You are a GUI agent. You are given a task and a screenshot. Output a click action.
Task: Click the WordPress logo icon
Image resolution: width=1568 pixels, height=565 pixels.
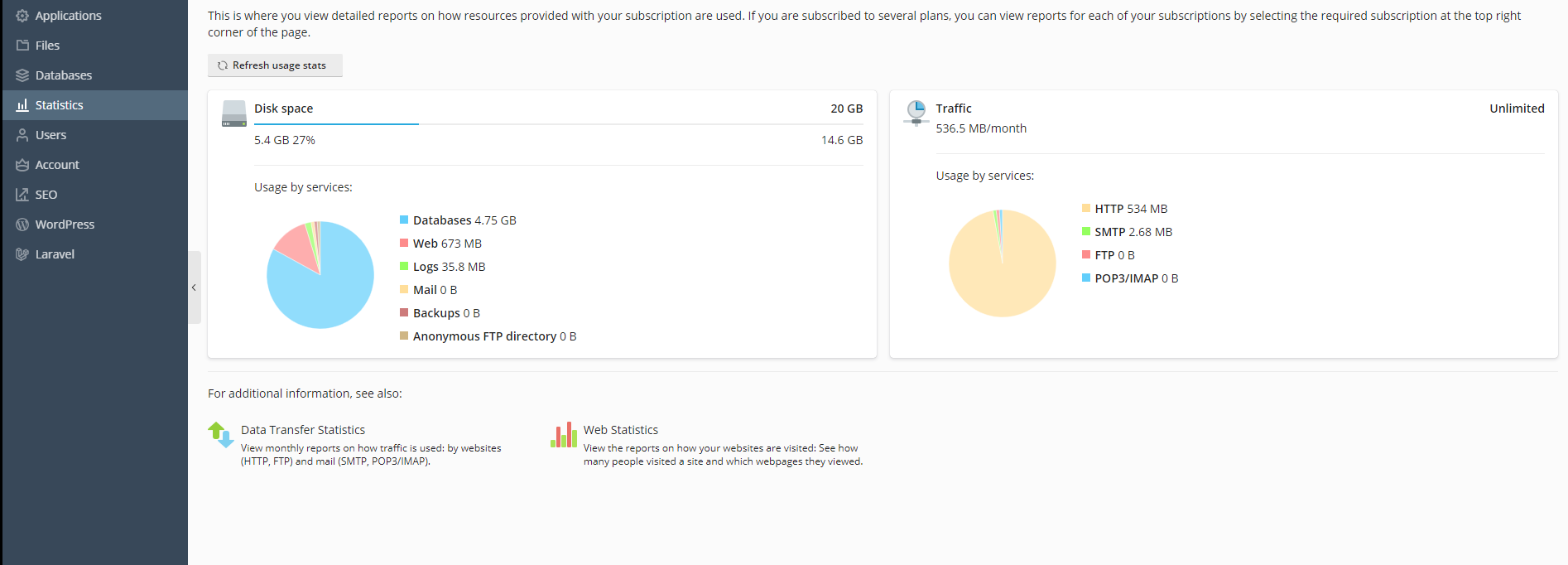tap(22, 225)
